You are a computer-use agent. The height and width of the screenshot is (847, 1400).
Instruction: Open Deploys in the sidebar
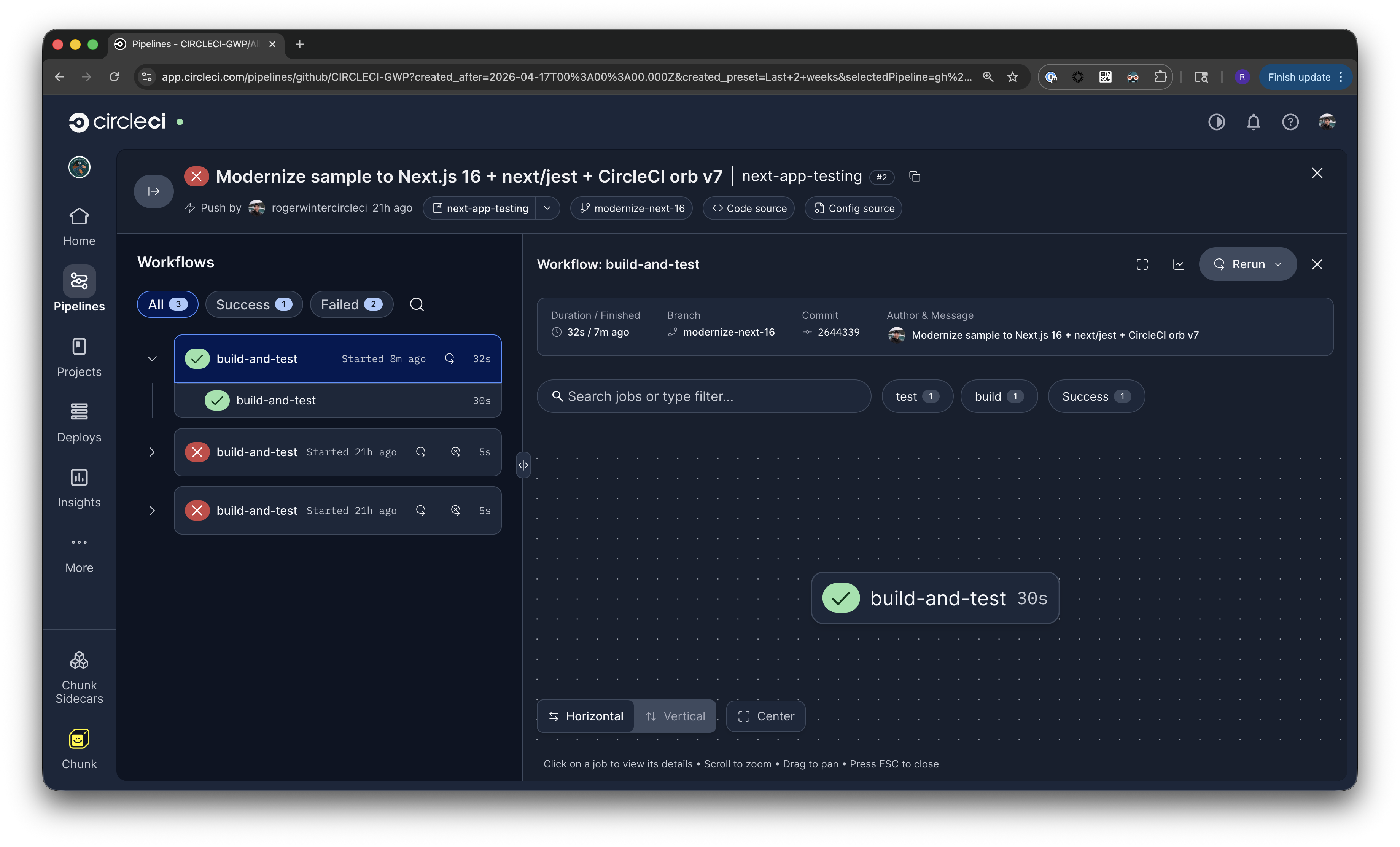click(x=79, y=423)
